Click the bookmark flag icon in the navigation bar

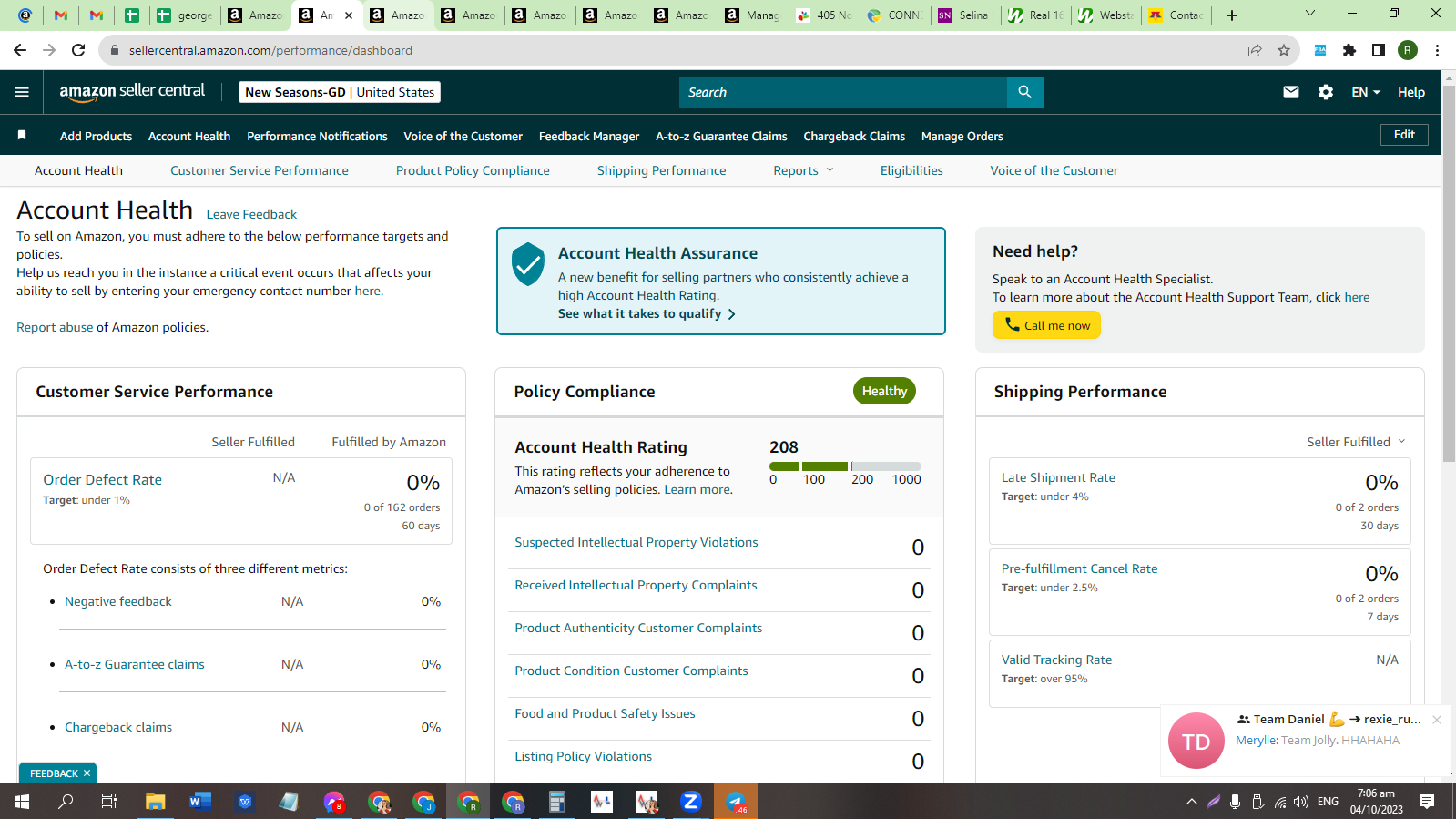[22, 136]
